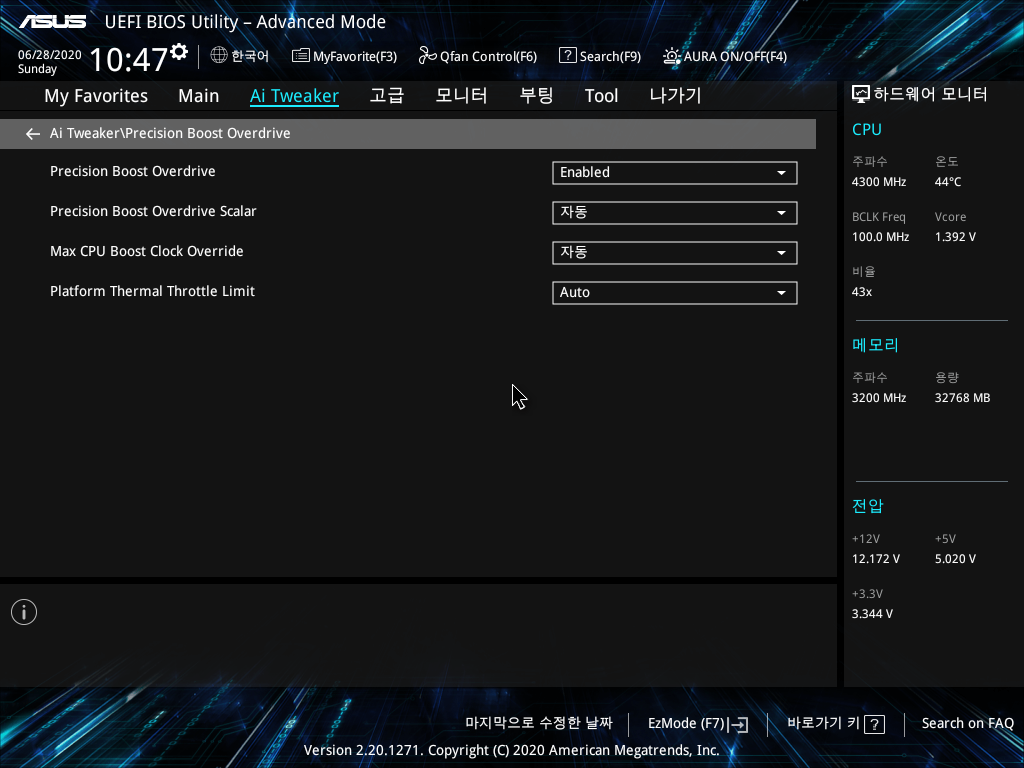
Task: Click +3.3V reading 3.344 V
Action: (872, 614)
